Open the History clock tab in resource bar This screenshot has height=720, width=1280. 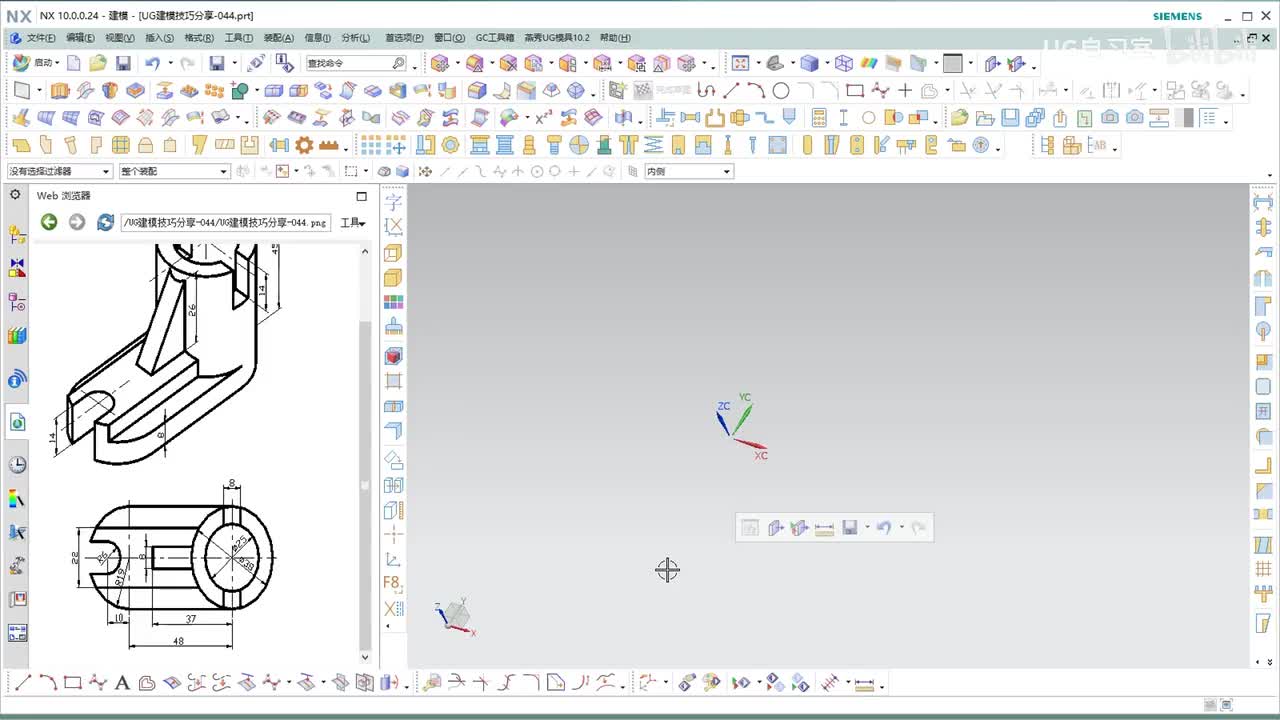coord(17,465)
